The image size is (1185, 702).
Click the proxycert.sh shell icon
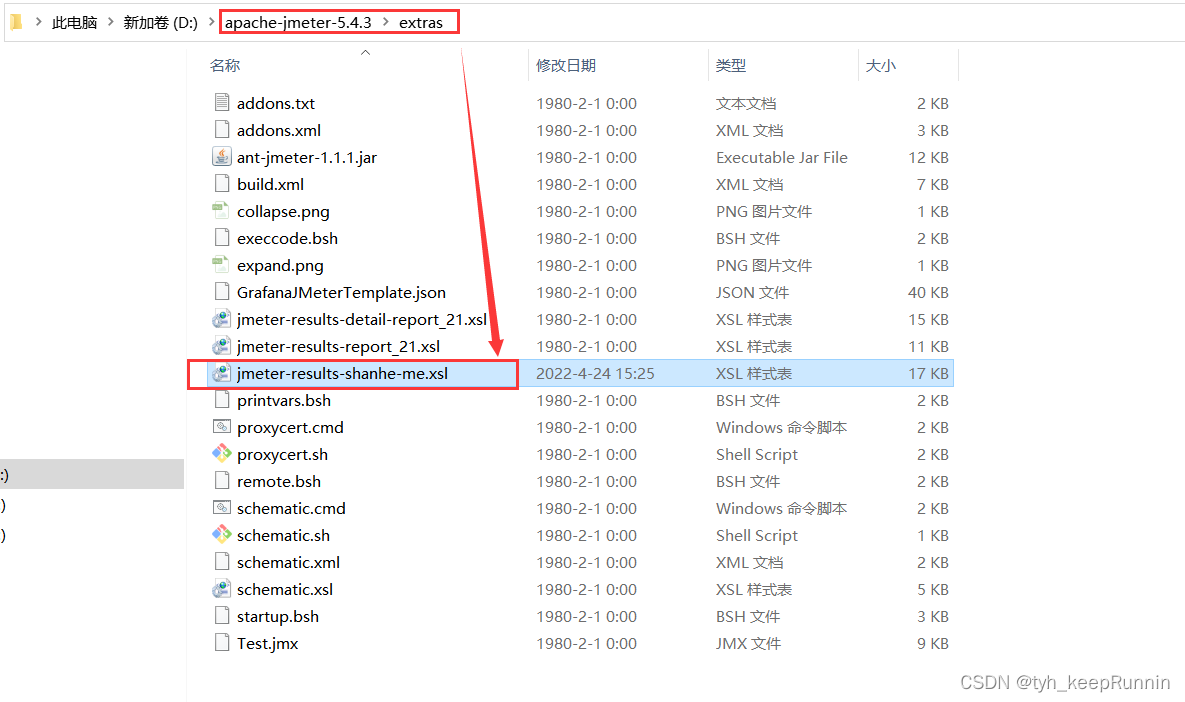[x=221, y=453]
